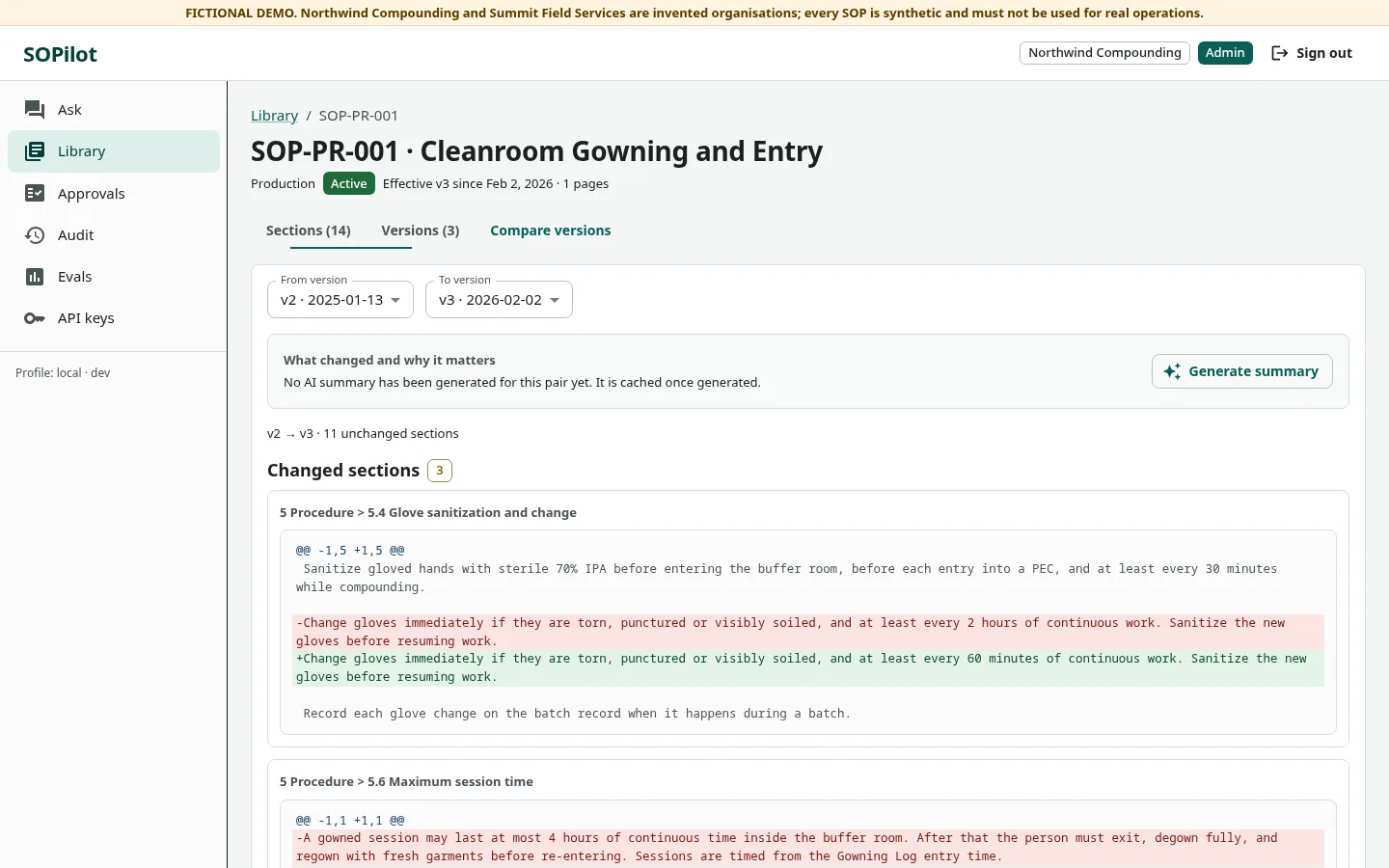Click the 'What changed and why it matters' heading
1389x868 pixels.
[x=389, y=361]
